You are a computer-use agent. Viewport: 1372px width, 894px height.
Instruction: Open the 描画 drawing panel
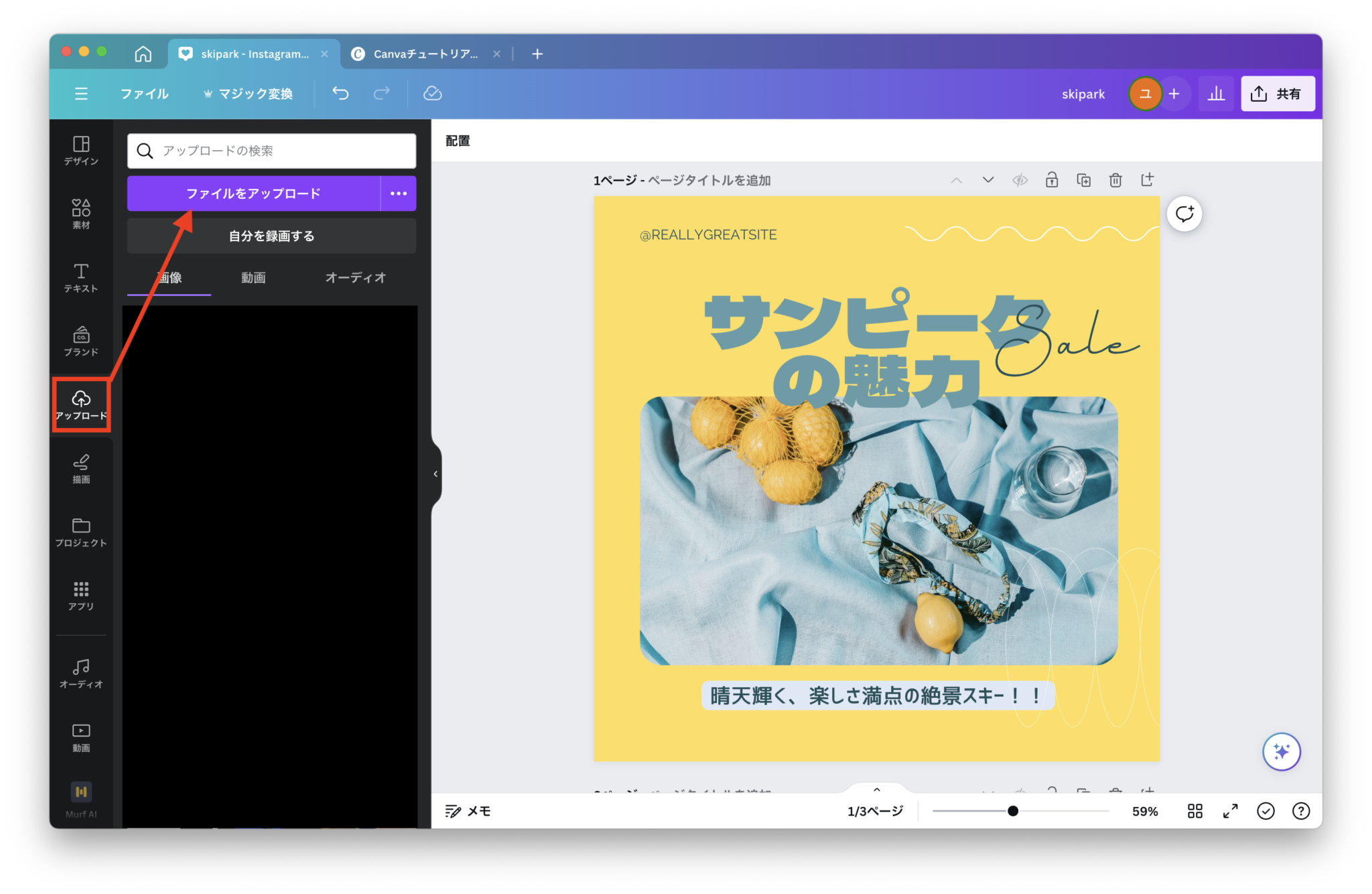[x=80, y=469]
